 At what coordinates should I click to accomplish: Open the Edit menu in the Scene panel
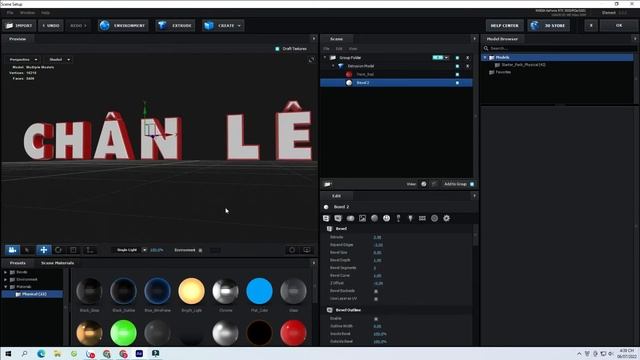(x=339, y=49)
